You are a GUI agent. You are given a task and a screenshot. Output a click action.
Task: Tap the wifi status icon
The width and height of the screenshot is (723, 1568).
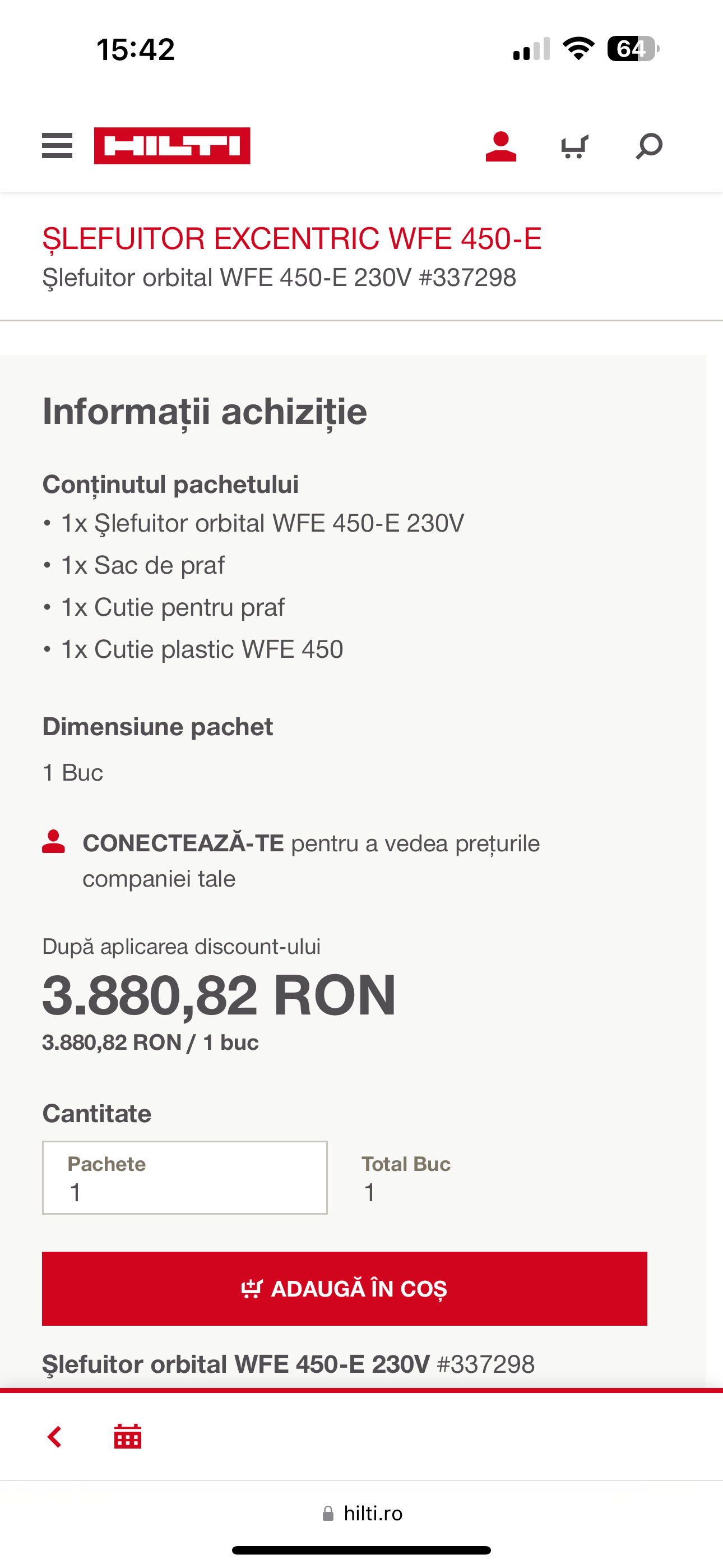[578, 49]
